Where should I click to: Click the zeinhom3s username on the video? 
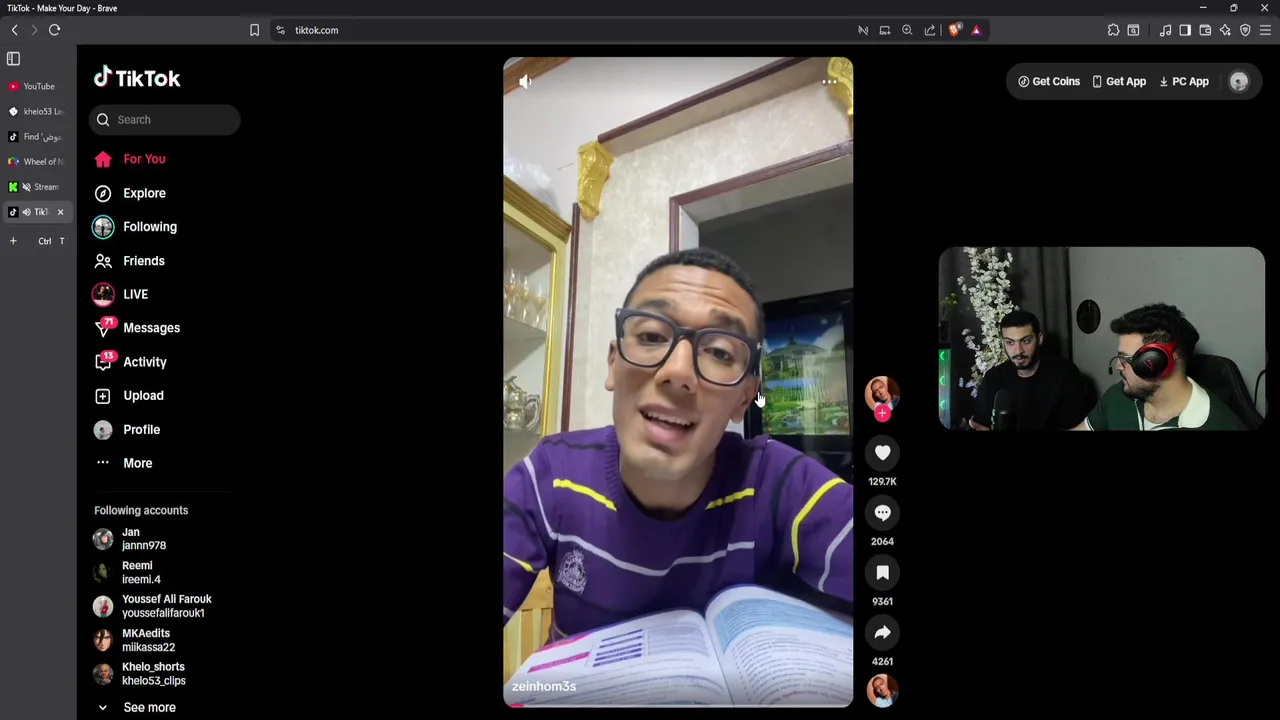[544, 686]
